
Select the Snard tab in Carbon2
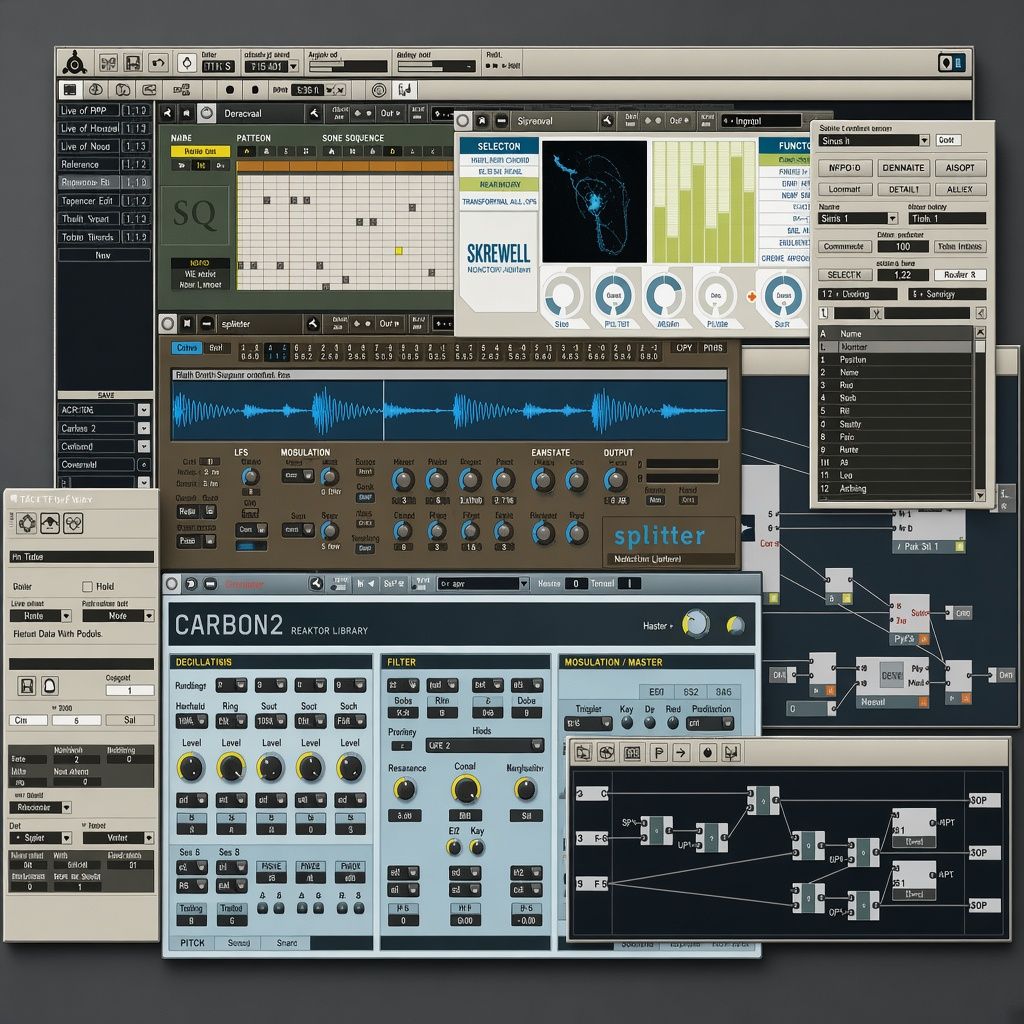(x=286, y=943)
